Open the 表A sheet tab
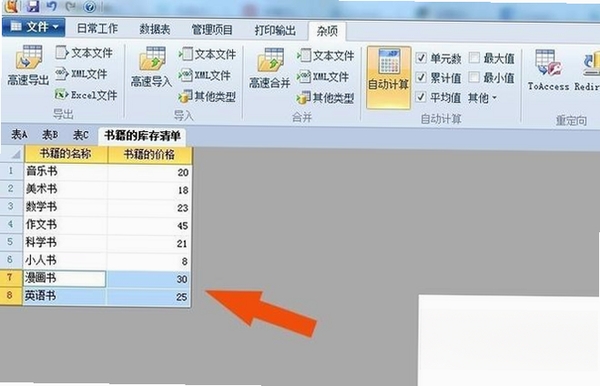 coord(19,135)
